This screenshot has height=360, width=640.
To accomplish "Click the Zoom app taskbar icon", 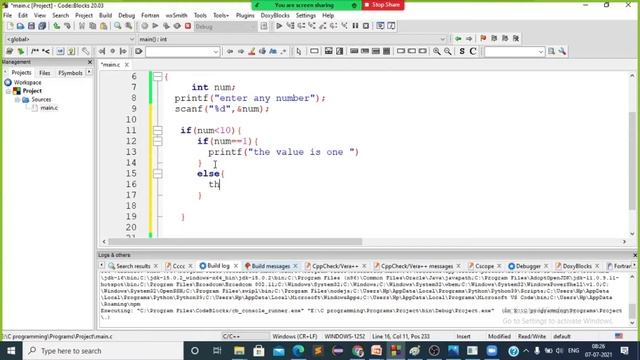I will pyautogui.click(x=491, y=351).
